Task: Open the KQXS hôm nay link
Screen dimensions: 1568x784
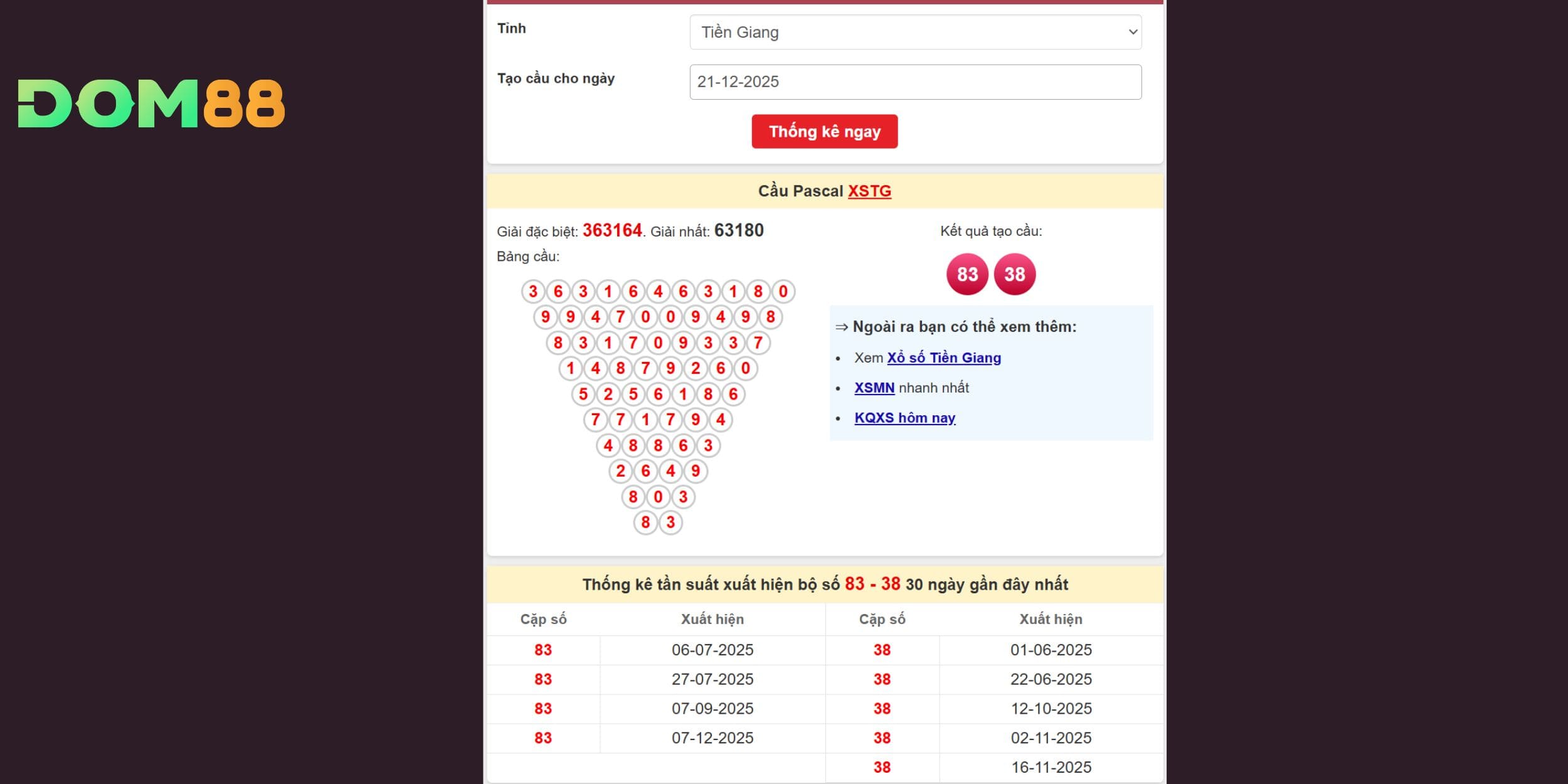Action: pyautogui.click(x=904, y=418)
